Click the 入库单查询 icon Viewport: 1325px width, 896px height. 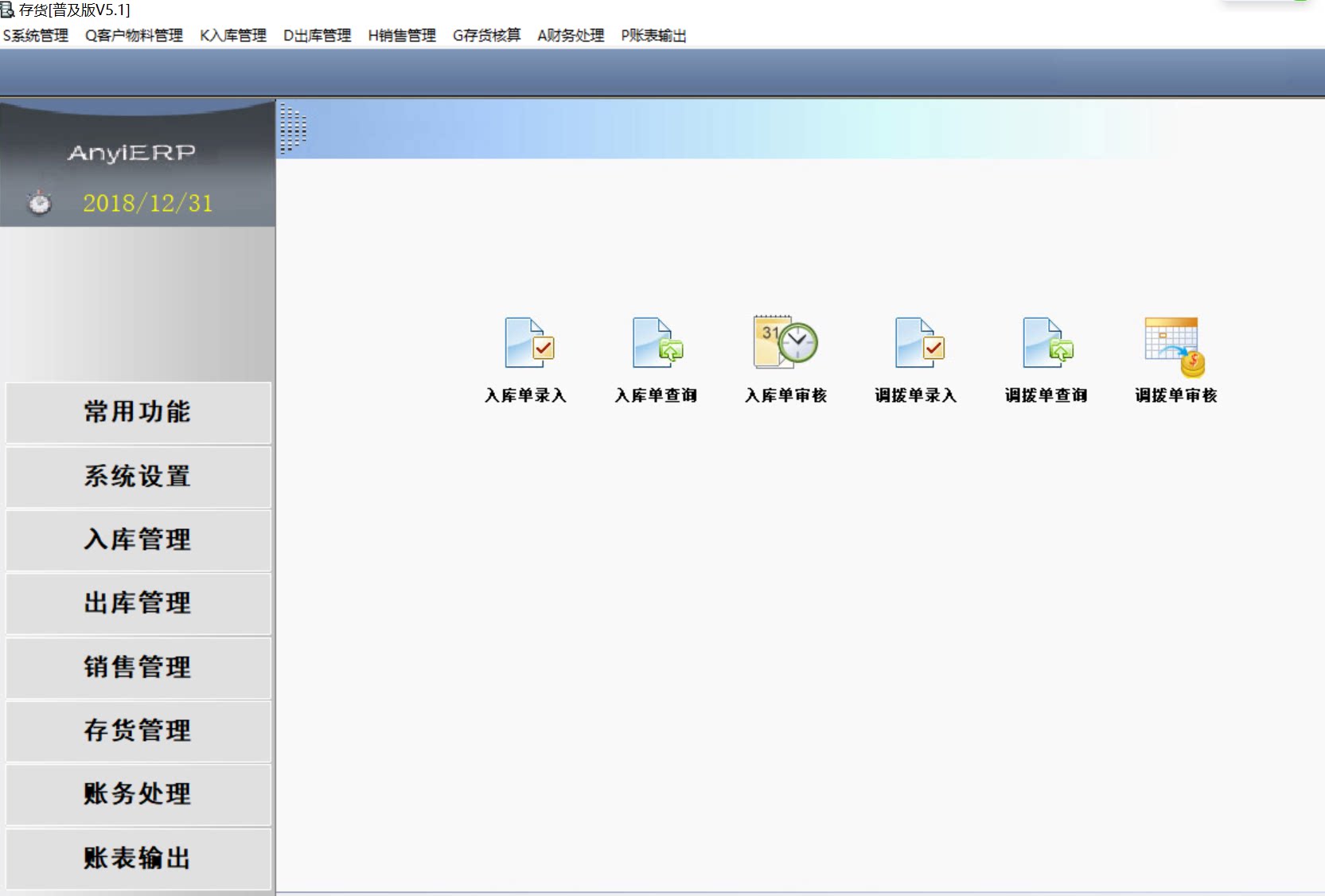657,344
